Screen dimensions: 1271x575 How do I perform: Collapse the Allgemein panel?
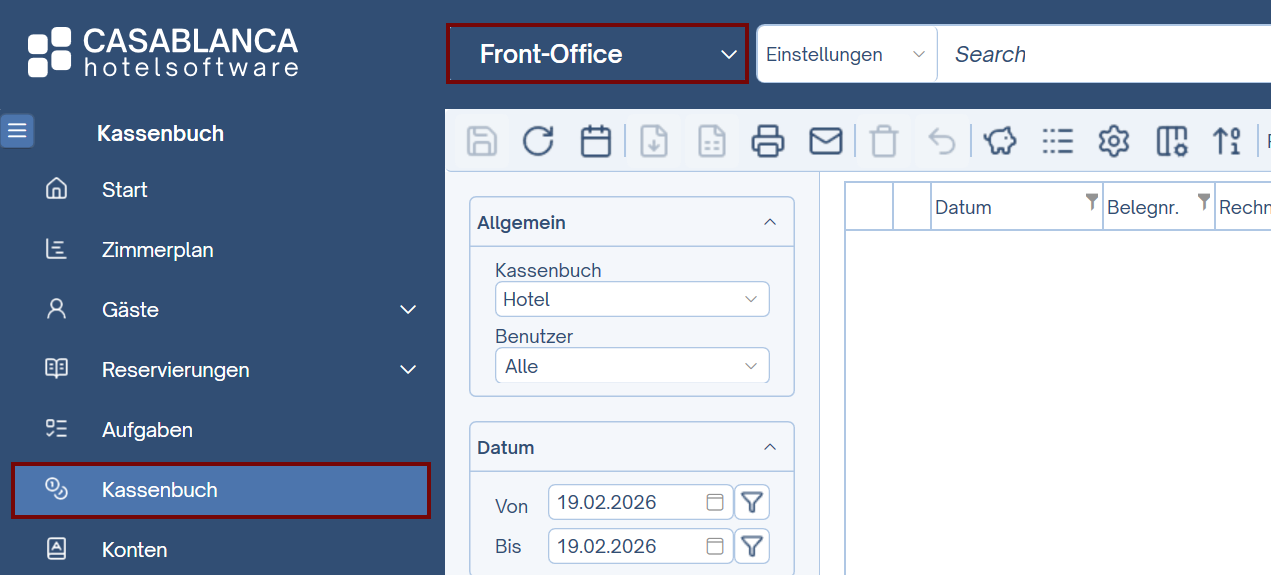(770, 222)
